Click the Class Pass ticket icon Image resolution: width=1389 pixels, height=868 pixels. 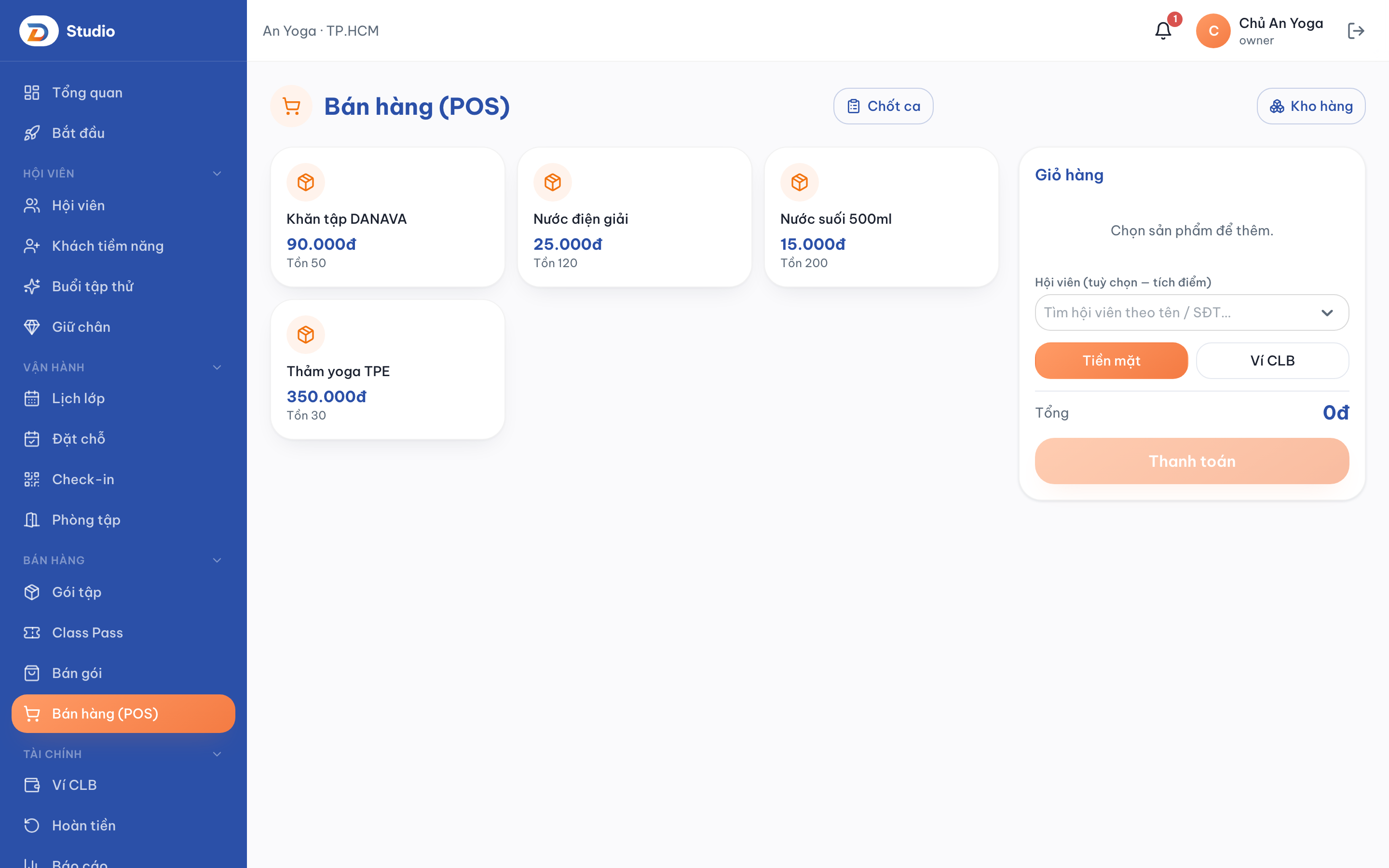point(31,633)
